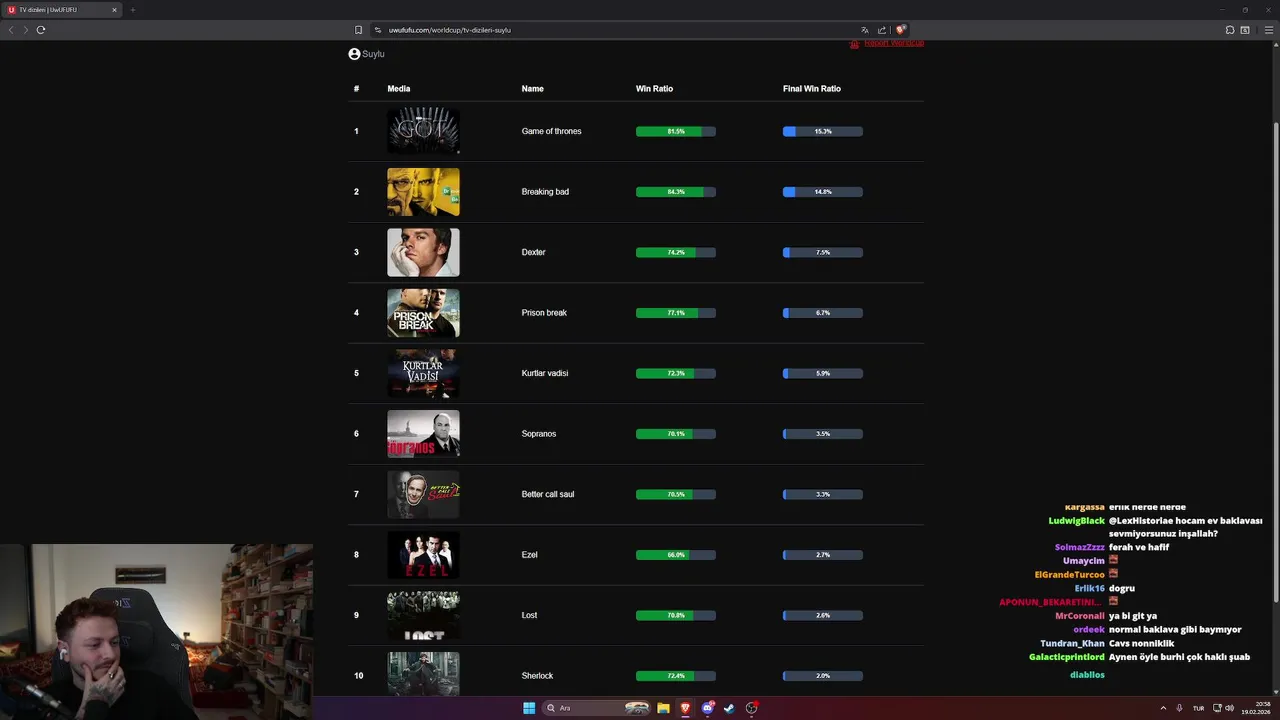Open the Sopranos thumbnail image
The image size is (1280, 720).
pyautogui.click(x=424, y=434)
